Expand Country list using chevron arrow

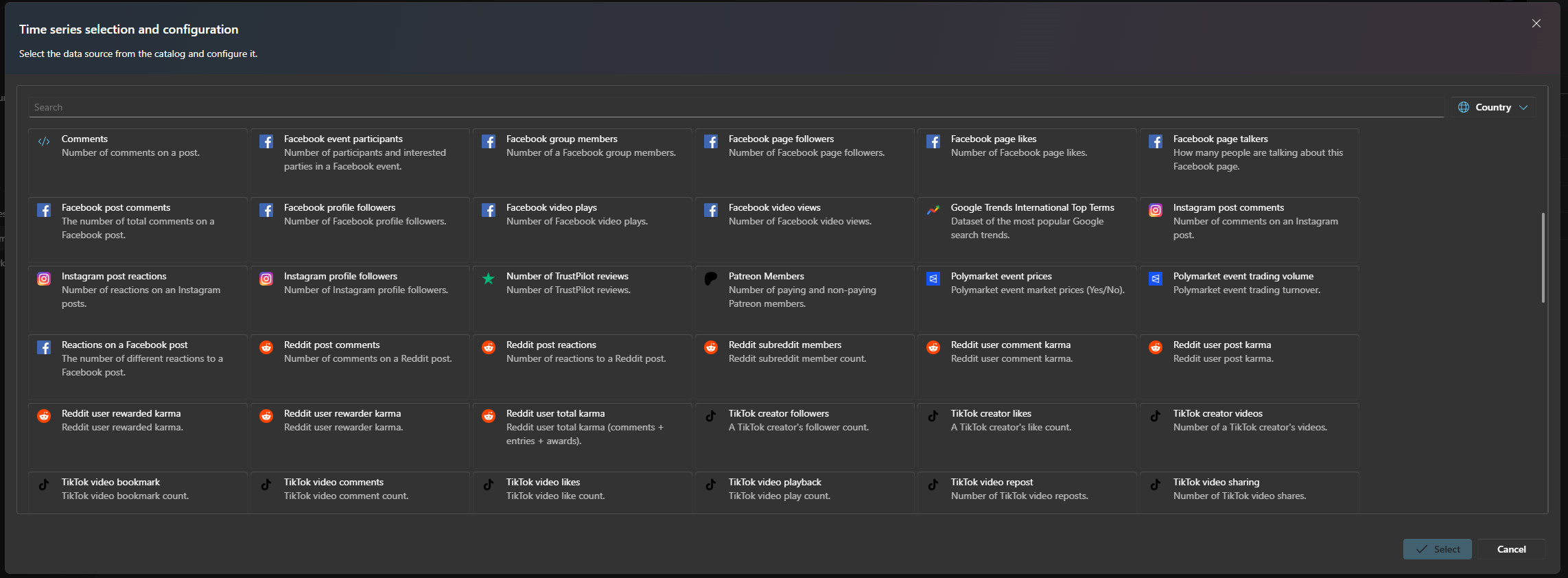[1523, 108]
